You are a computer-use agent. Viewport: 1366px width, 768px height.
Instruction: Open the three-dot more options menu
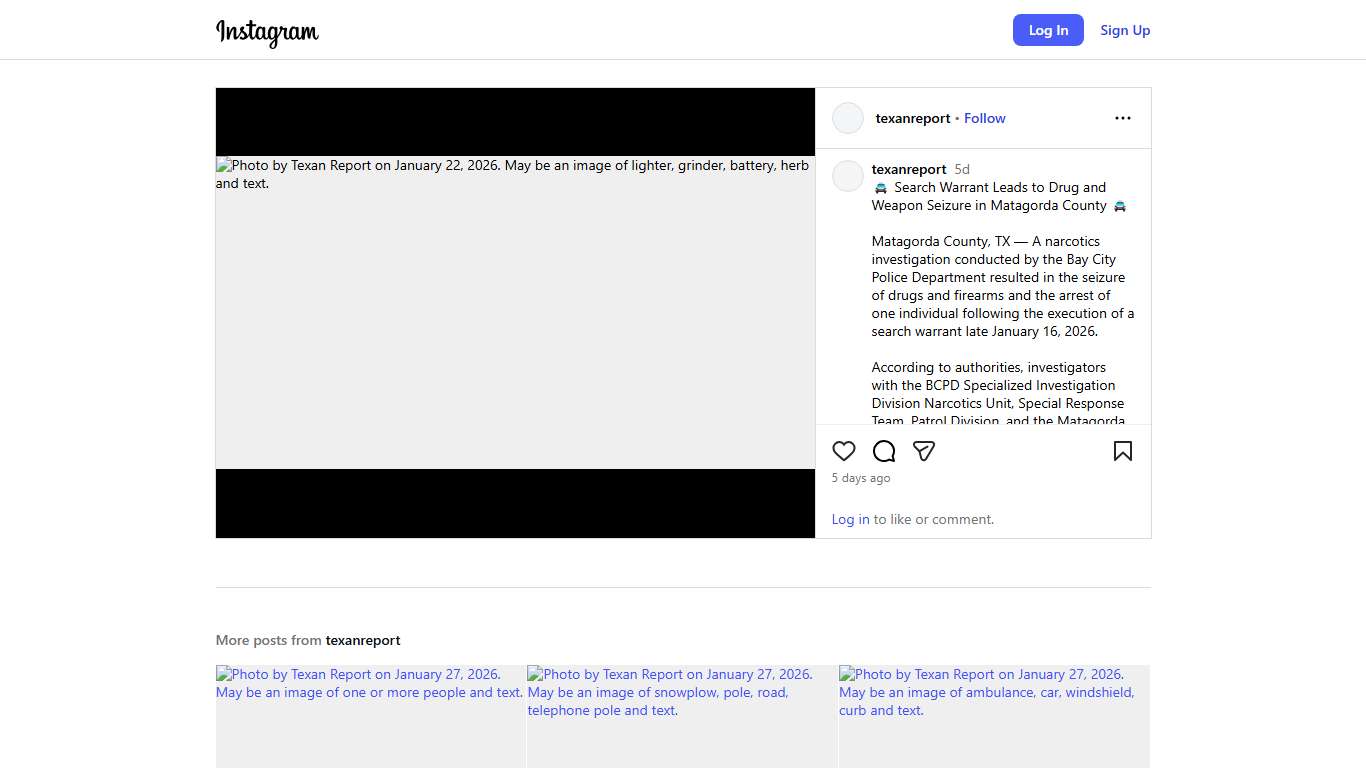pyautogui.click(x=1122, y=118)
